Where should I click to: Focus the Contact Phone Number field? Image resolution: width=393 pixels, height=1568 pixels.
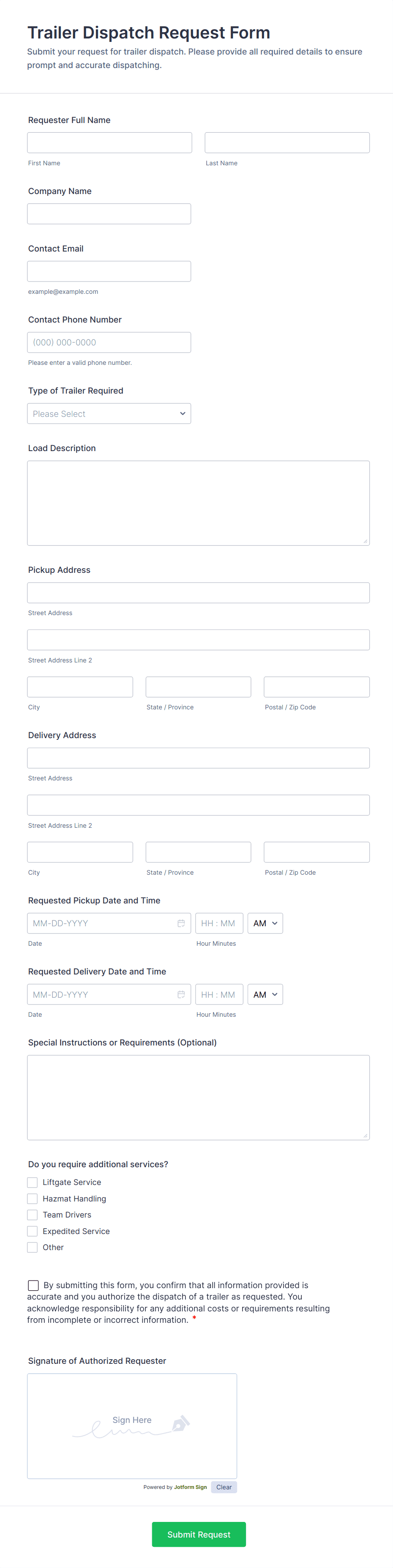coord(109,343)
